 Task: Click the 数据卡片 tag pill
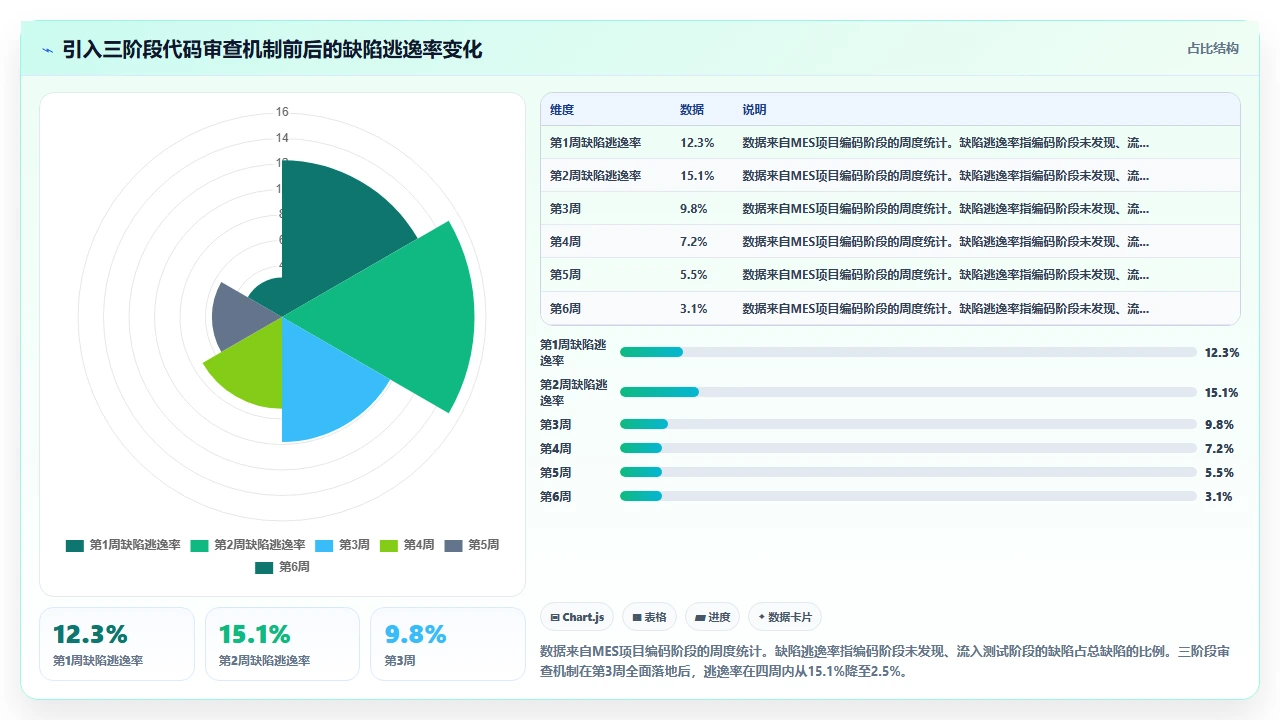[785, 617]
